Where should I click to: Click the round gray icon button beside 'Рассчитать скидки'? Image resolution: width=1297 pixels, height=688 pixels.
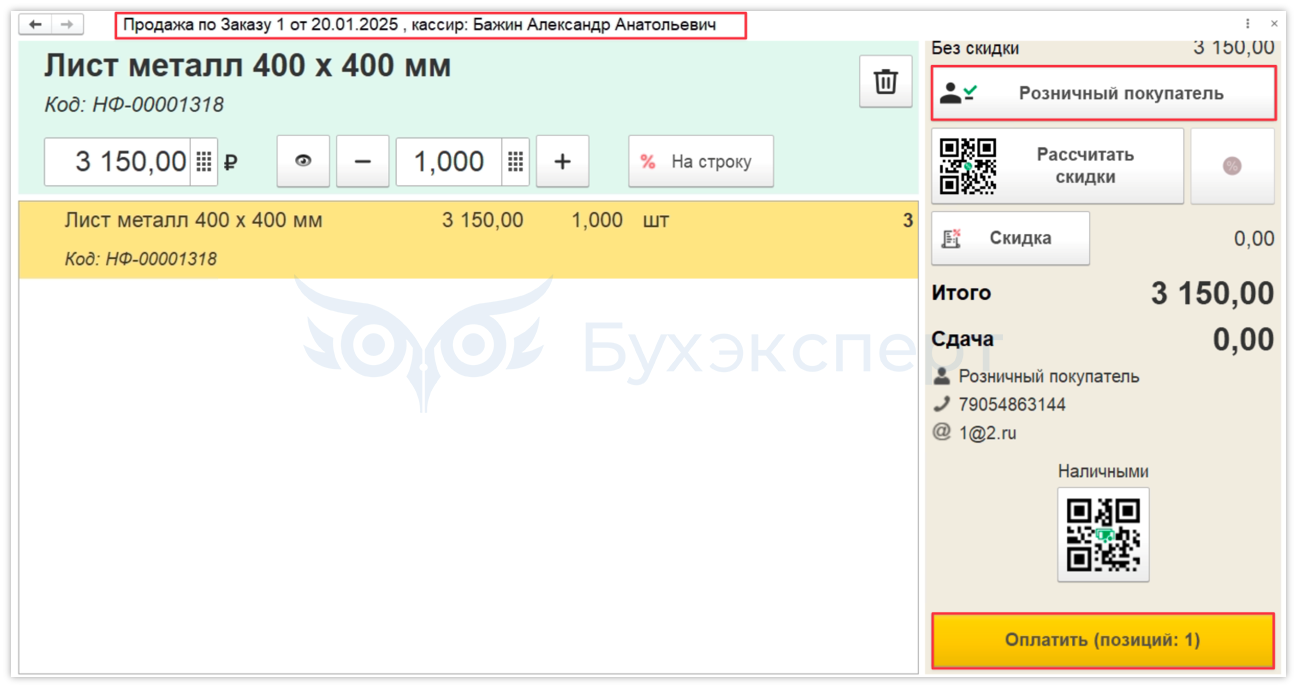point(1232,166)
